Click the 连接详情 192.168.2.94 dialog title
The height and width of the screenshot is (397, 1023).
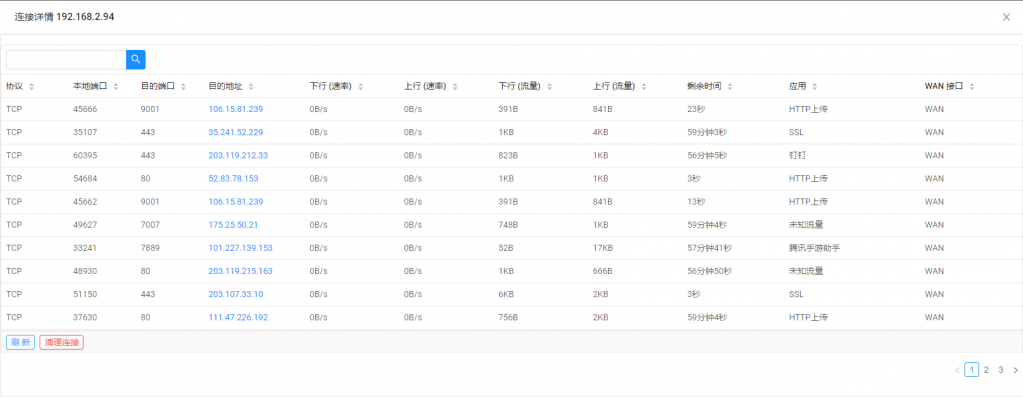coord(65,17)
